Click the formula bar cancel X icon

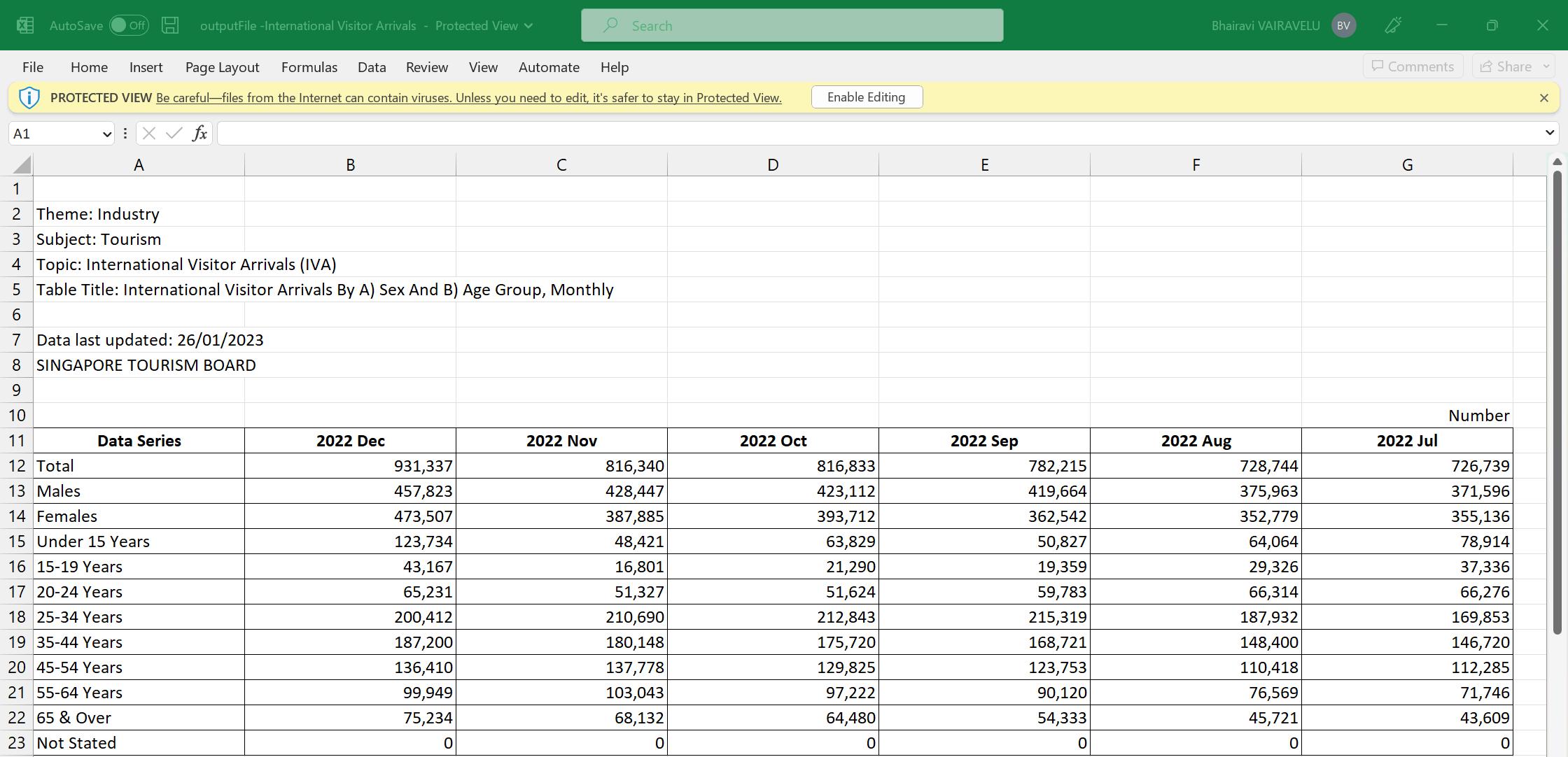point(149,133)
